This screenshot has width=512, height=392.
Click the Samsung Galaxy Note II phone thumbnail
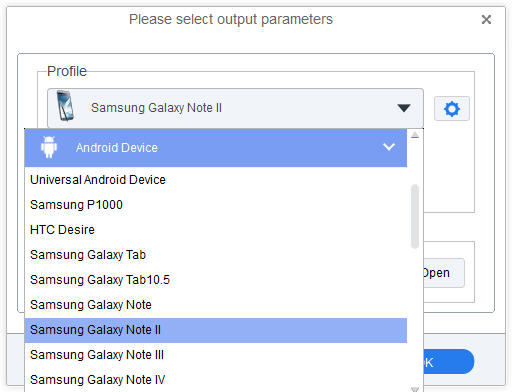point(65,106)
